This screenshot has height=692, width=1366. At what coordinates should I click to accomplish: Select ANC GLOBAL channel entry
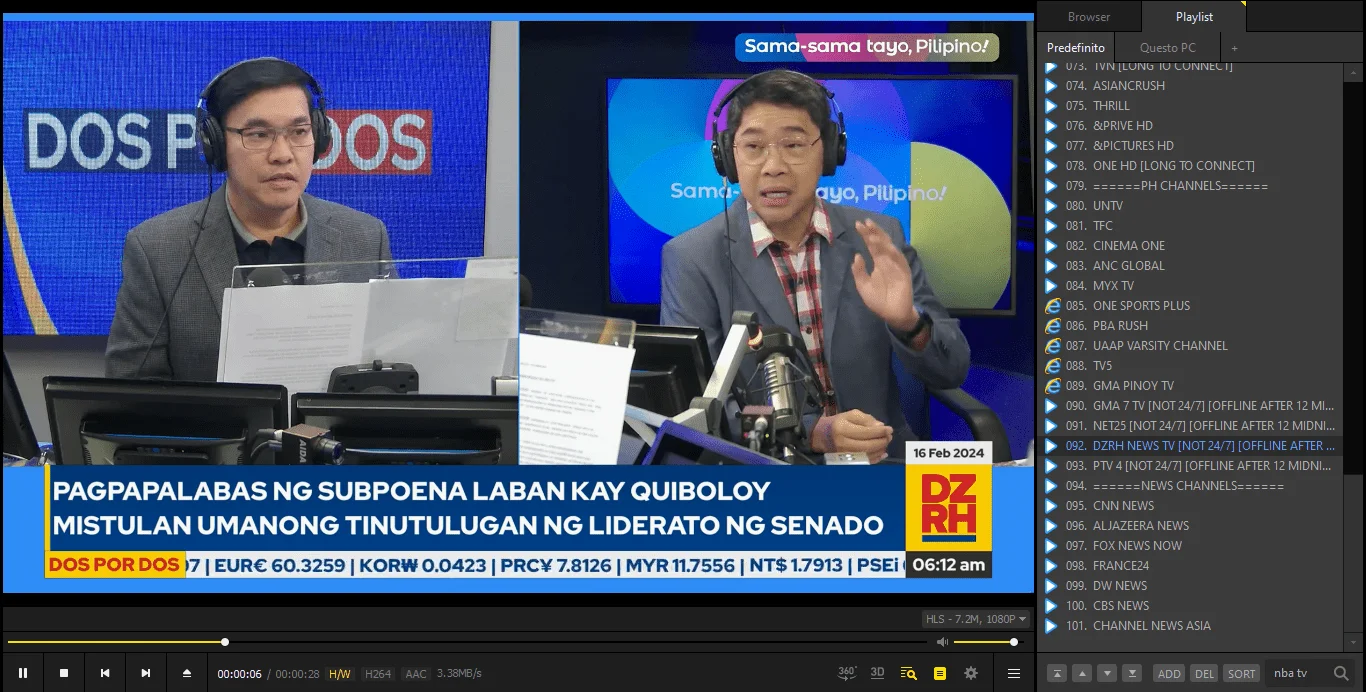(1192, 266)
